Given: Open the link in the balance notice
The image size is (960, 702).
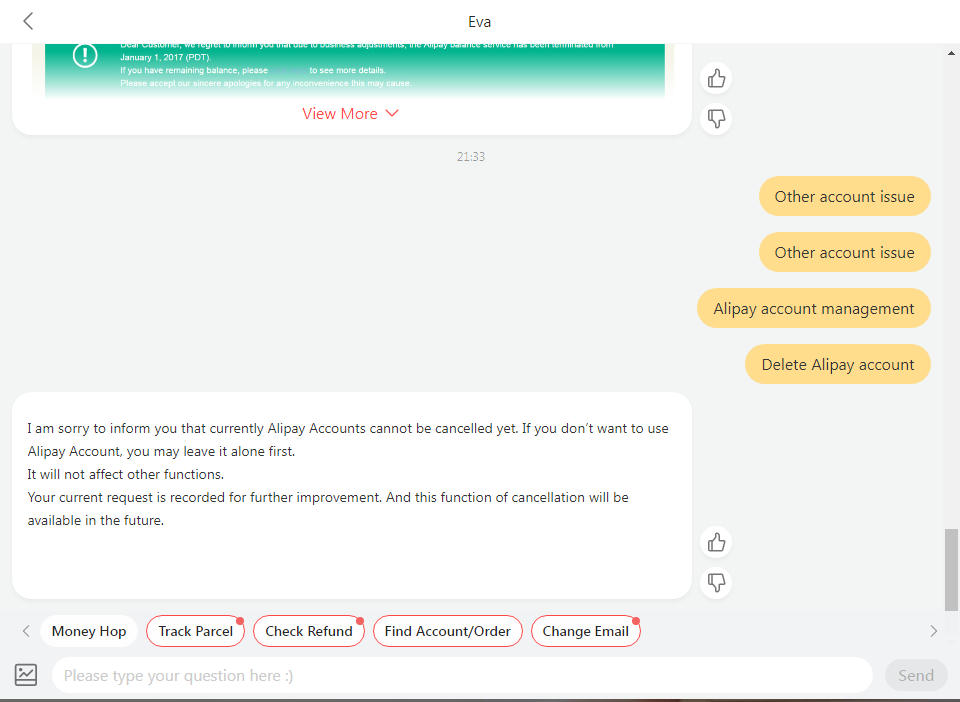Looking at the screenshot, I should 288,70.
